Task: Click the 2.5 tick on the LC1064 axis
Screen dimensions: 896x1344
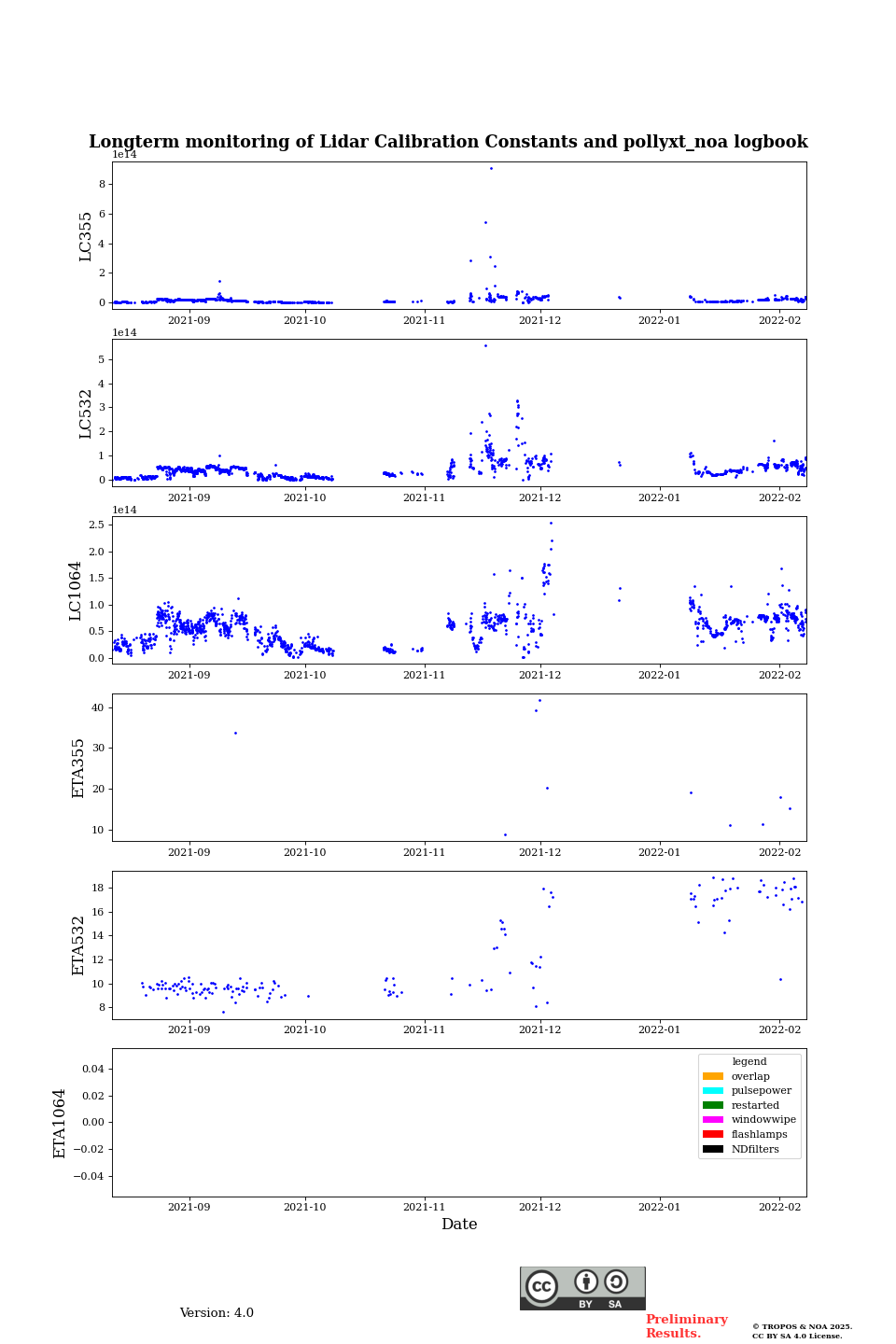Action: coord(96,525)
